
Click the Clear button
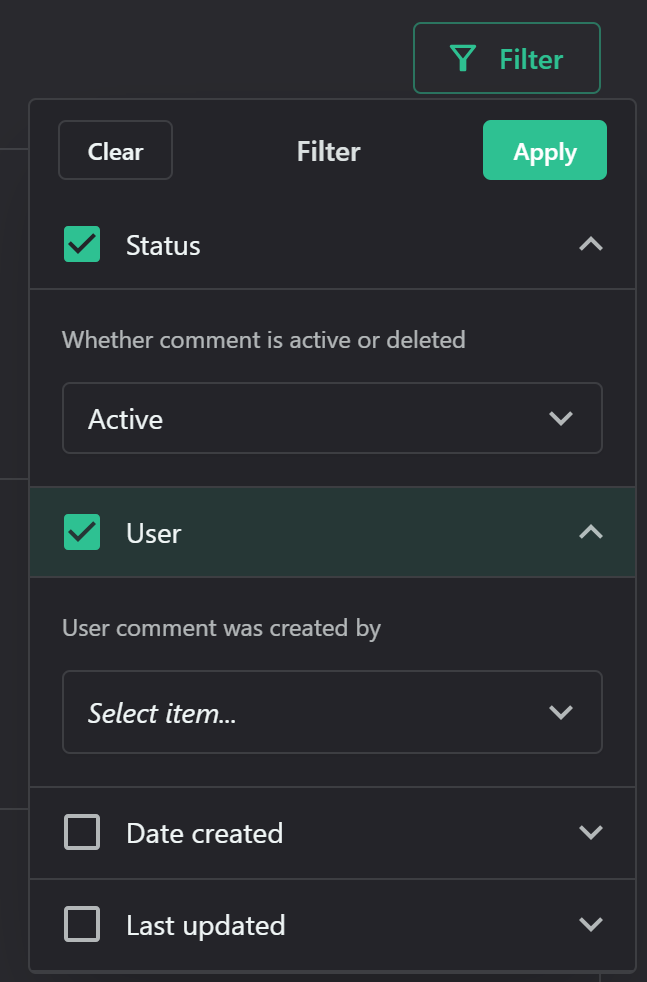pyautogui.click(x=115, y=150)
